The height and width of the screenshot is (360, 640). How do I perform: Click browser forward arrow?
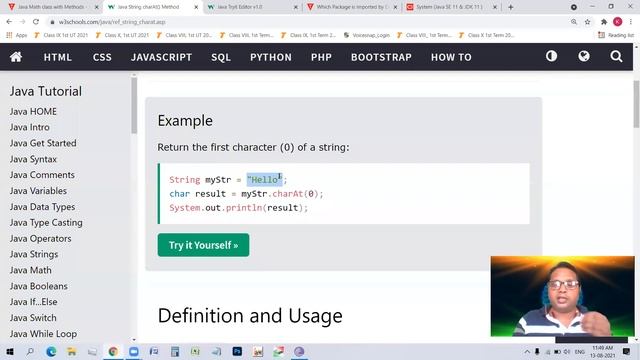coord(22,22)
